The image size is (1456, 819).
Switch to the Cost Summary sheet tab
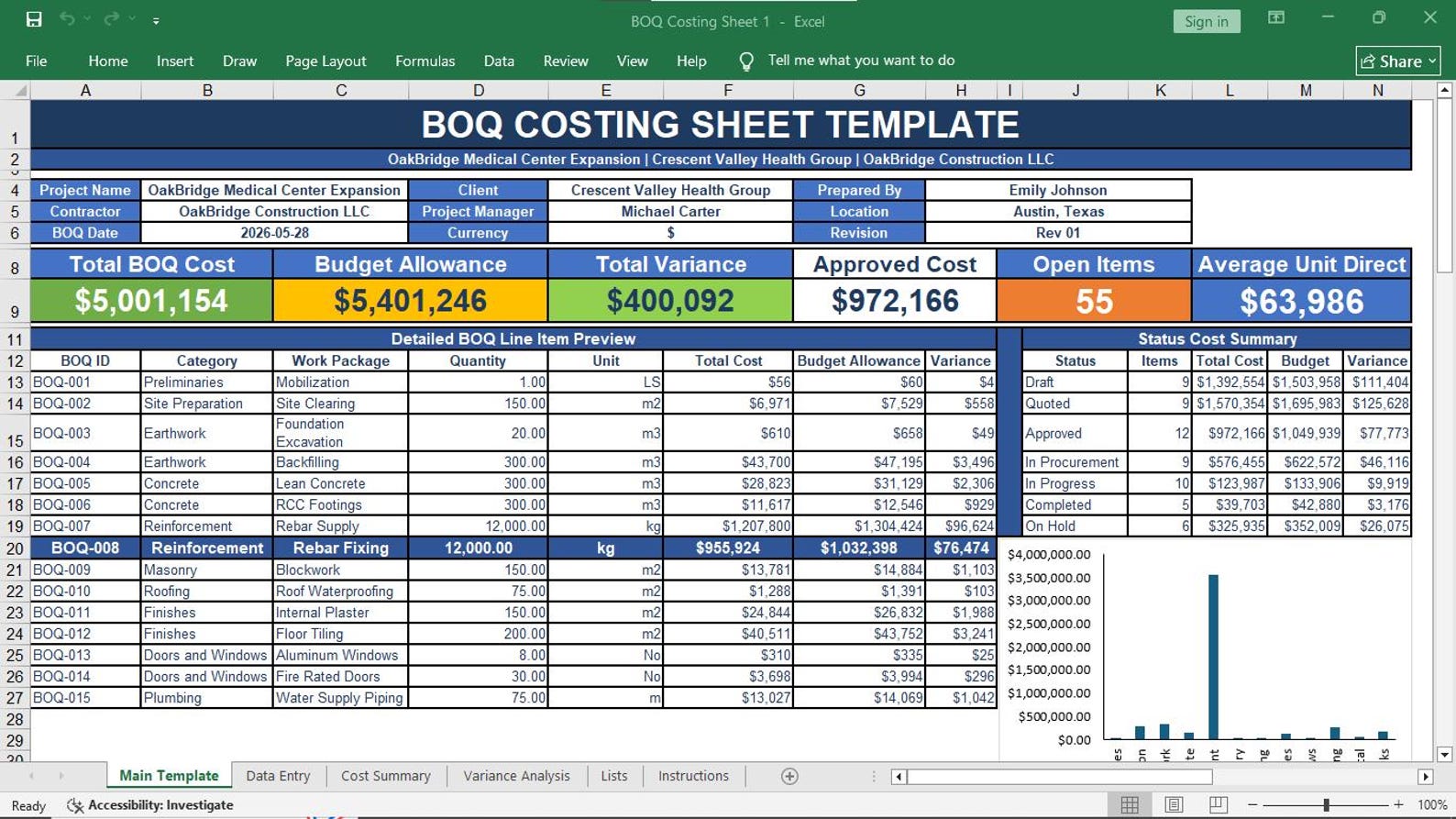(386, 776)
